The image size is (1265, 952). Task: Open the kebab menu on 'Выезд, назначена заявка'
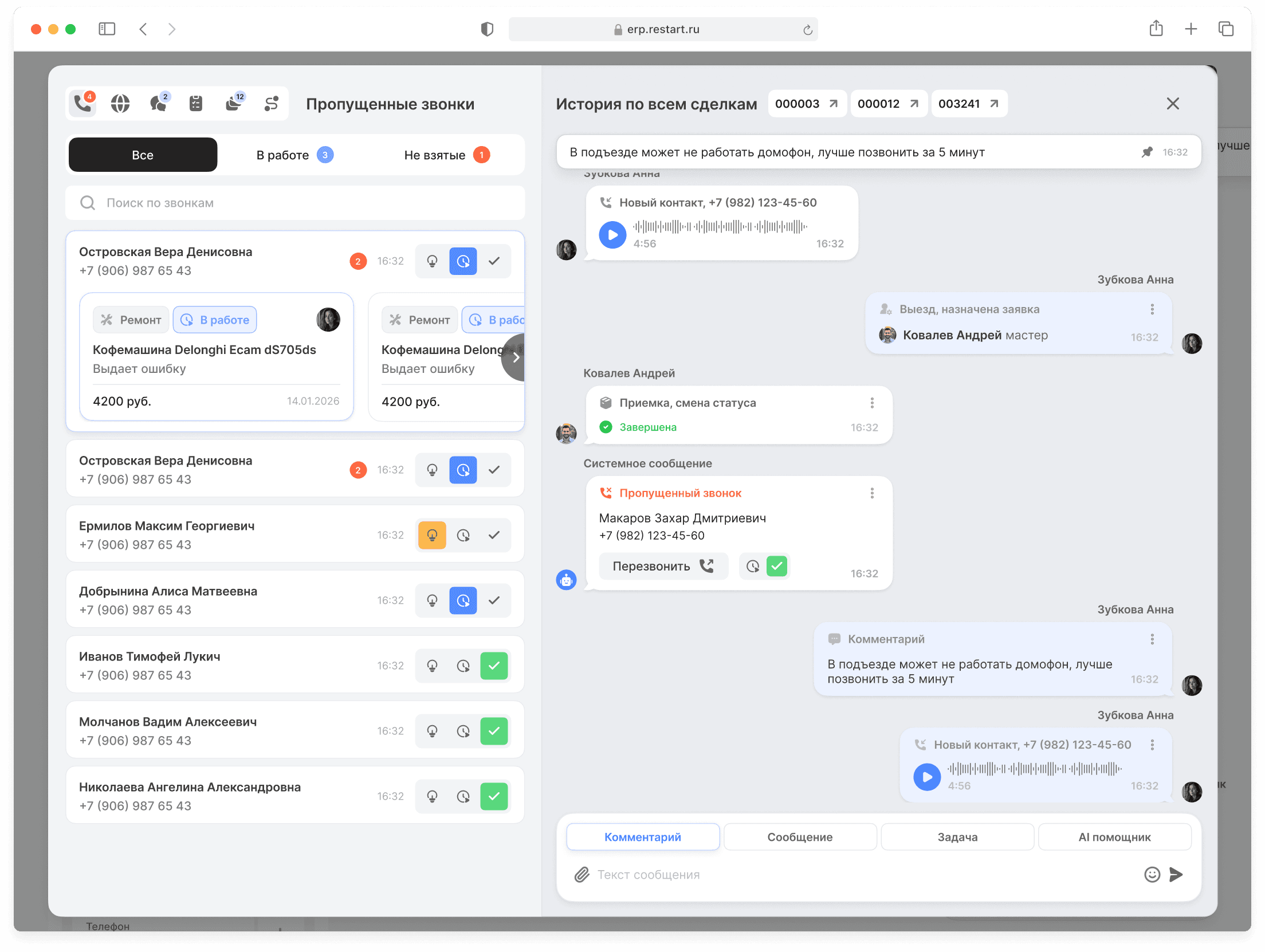coord(1152,309)
